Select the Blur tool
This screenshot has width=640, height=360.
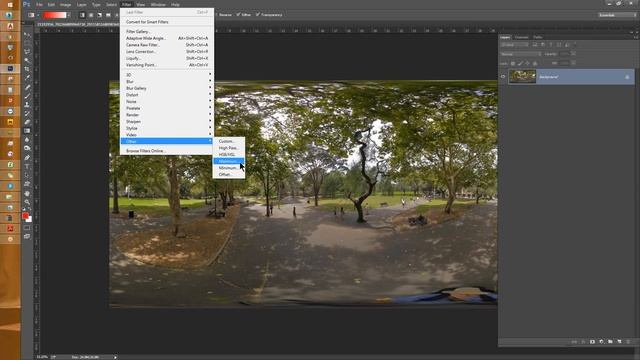(27, 140)
